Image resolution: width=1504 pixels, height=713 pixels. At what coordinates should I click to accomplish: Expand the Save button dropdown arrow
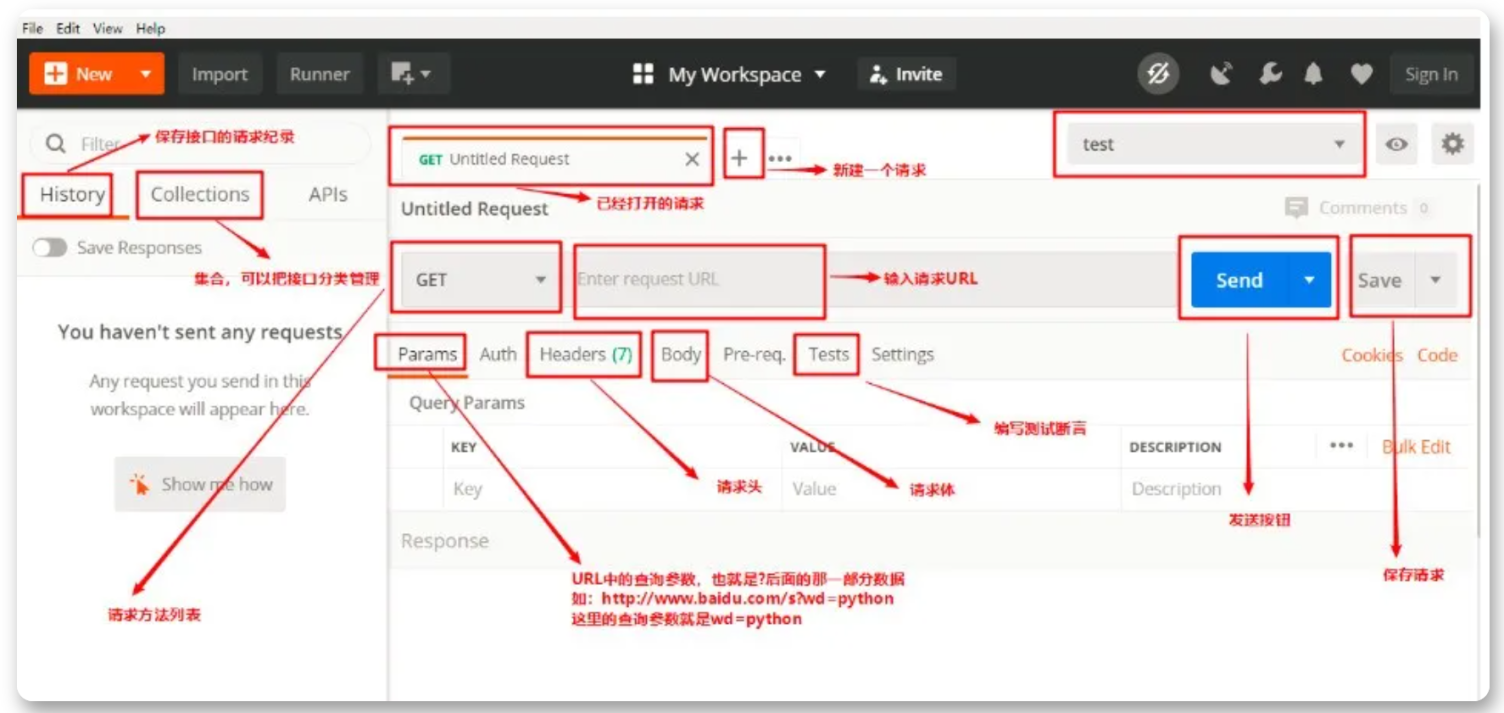[x=1435, y=280]
